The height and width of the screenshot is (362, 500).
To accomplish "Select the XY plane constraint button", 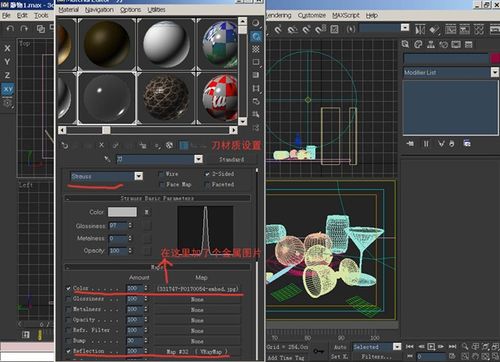I will pos(8,89).
